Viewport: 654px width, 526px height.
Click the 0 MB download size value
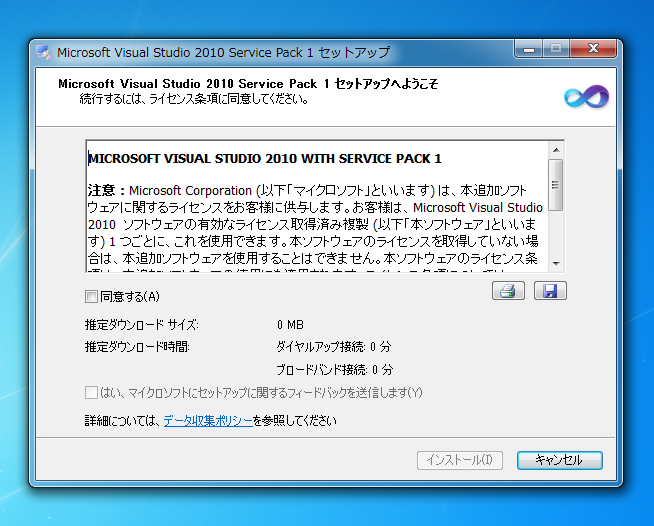290,325
